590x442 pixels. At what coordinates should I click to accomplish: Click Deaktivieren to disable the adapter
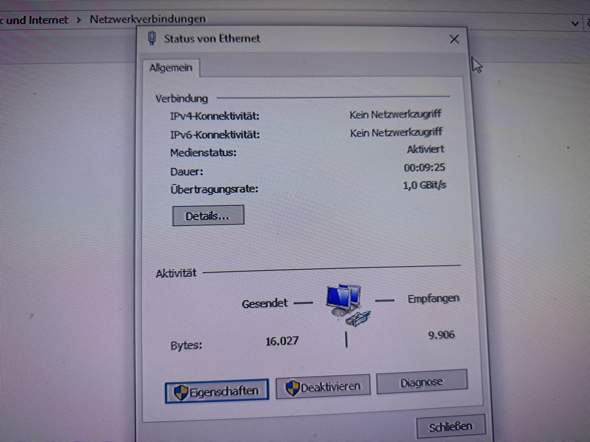pos(323,387)
